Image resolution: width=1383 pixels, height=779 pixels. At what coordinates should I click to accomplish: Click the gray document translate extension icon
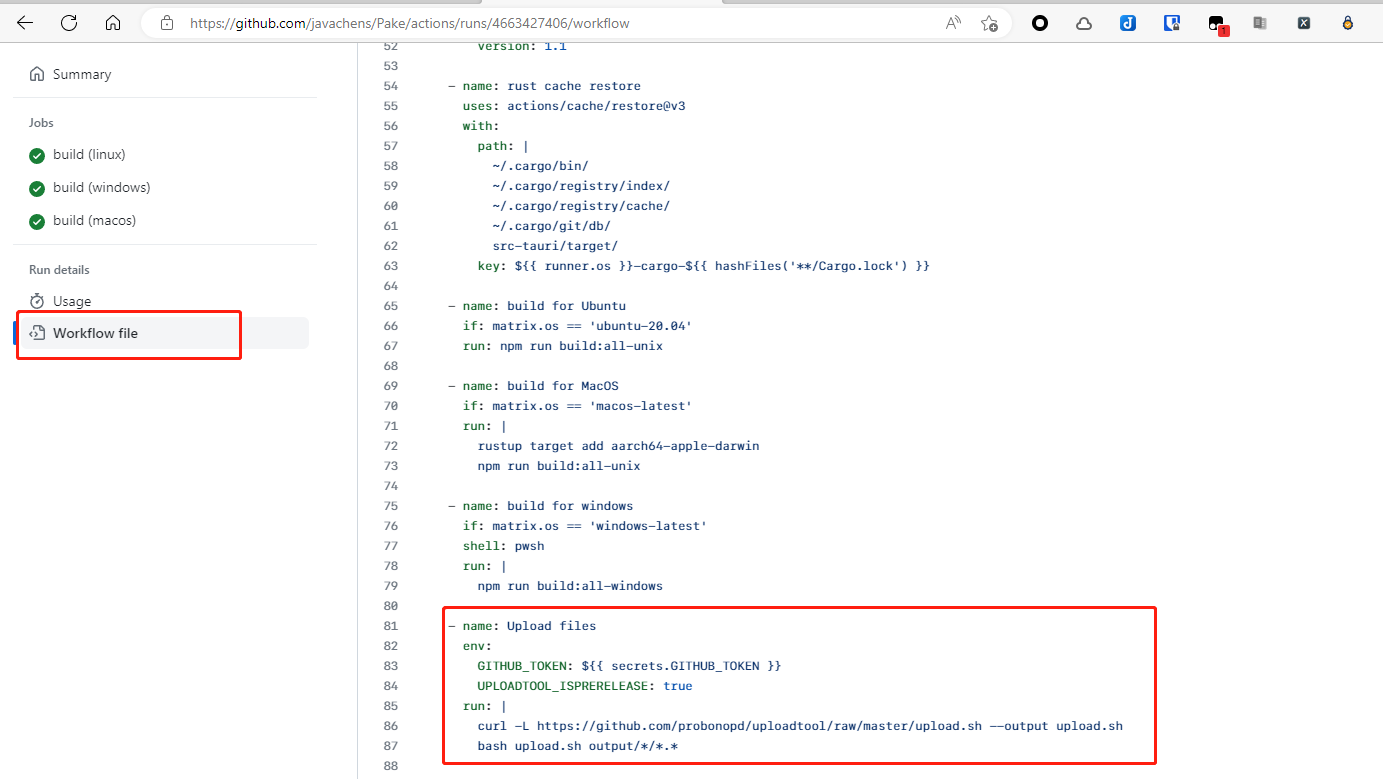click(1260, 23)
